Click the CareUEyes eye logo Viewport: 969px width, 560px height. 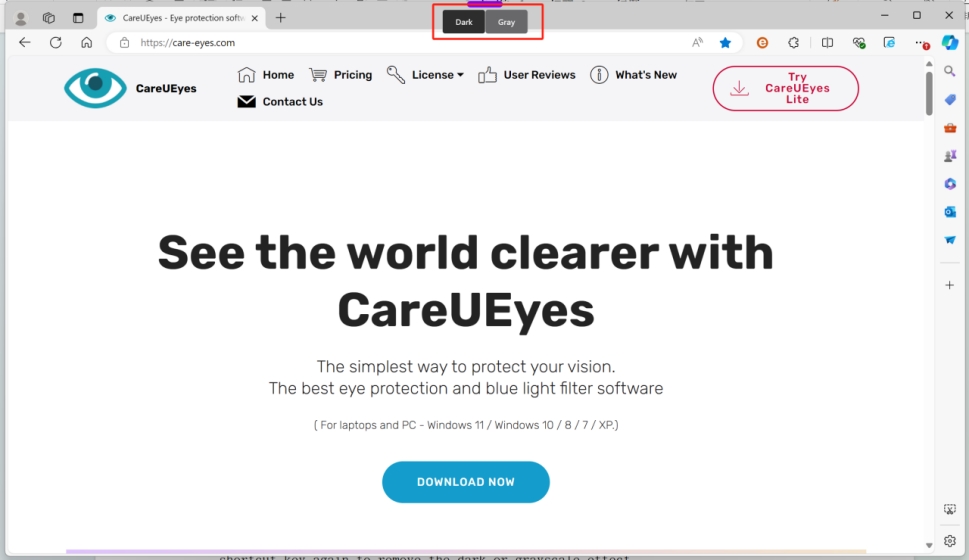pos(95,88)
